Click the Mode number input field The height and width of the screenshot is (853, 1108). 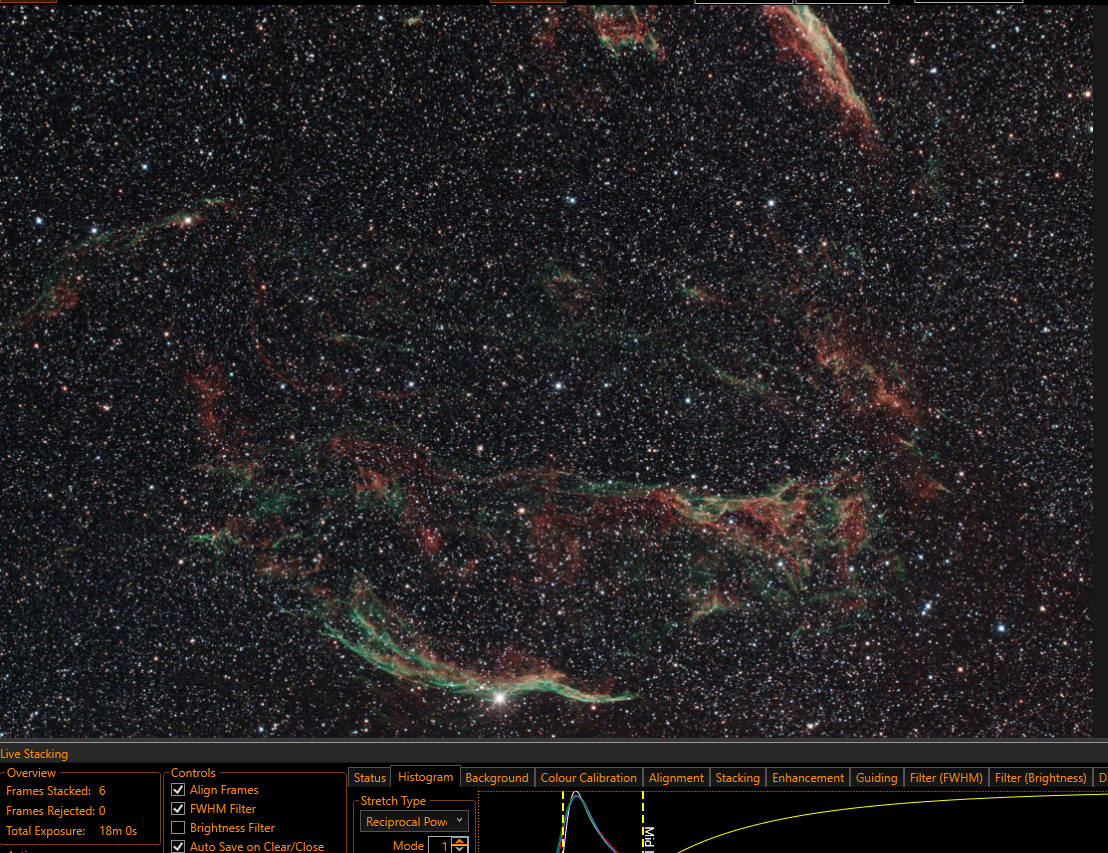click(440, 845)
